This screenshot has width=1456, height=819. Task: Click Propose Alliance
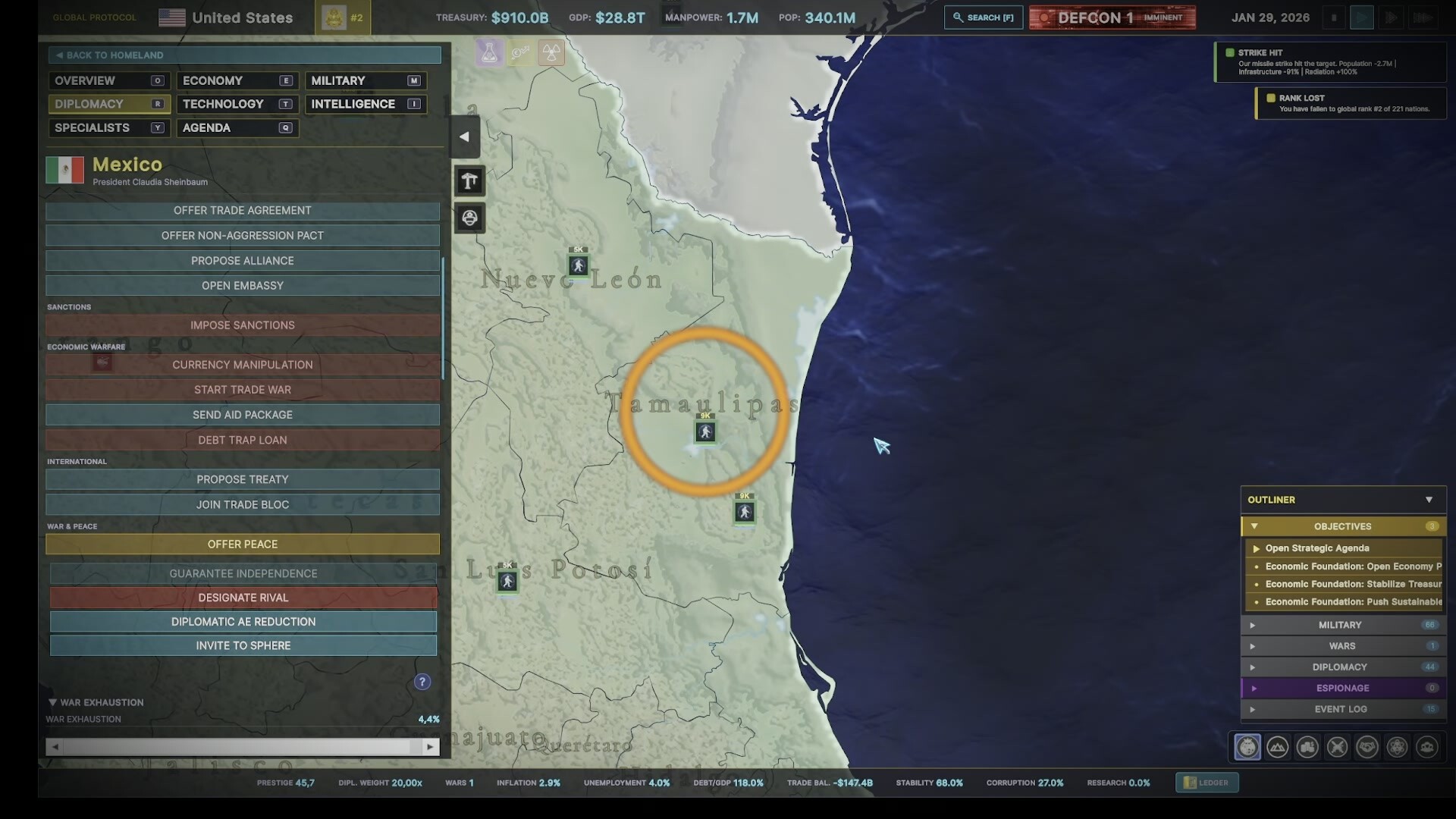243,260
